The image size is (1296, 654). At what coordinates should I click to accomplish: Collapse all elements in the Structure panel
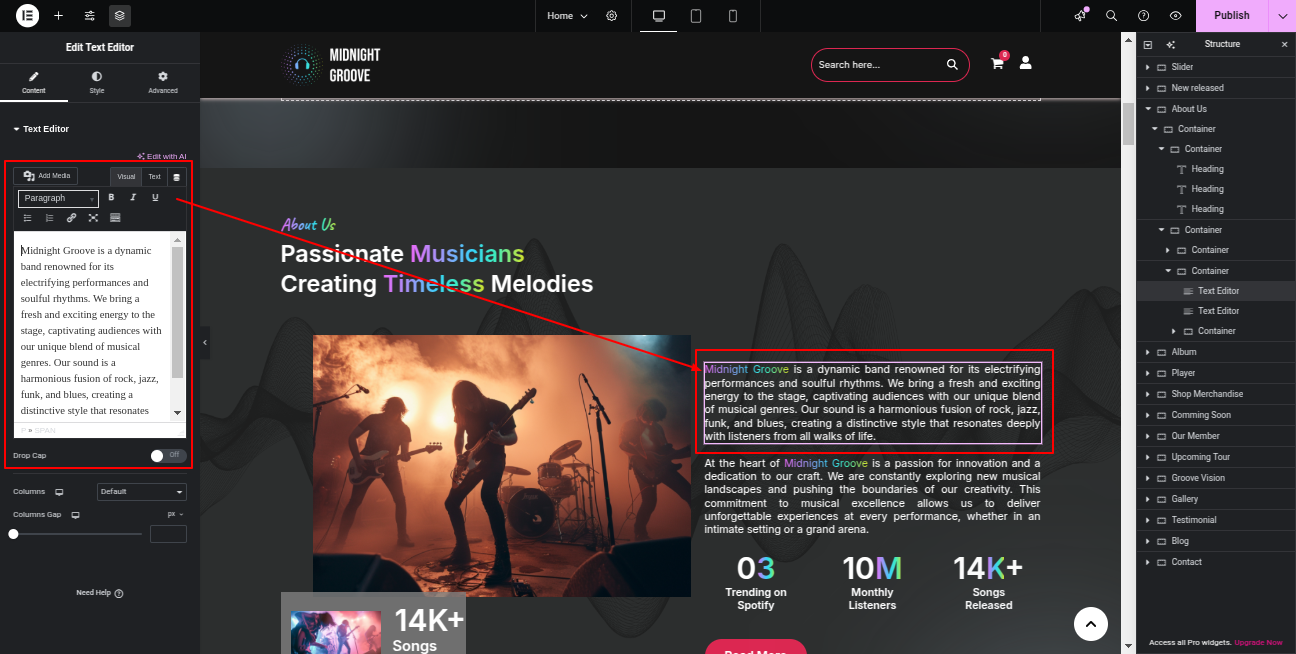(1148, 45)
